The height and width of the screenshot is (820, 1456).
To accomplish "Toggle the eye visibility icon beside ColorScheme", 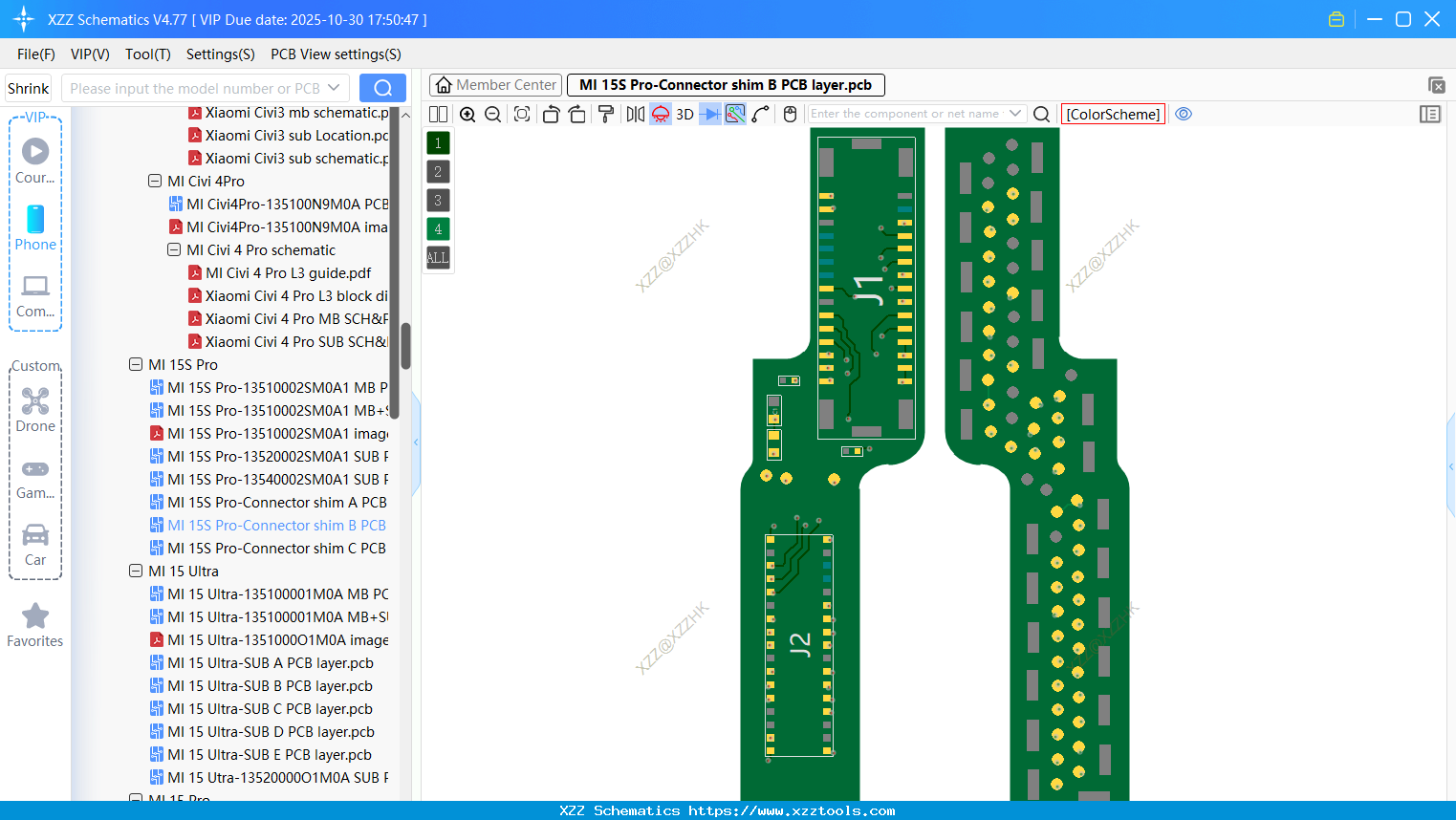I will click(1184, 114).
